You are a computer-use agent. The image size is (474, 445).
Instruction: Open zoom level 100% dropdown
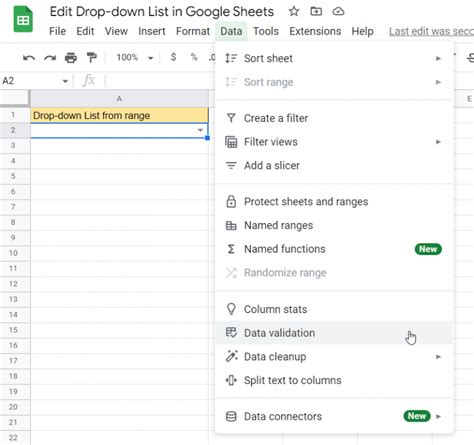click(x=135, y=57)
